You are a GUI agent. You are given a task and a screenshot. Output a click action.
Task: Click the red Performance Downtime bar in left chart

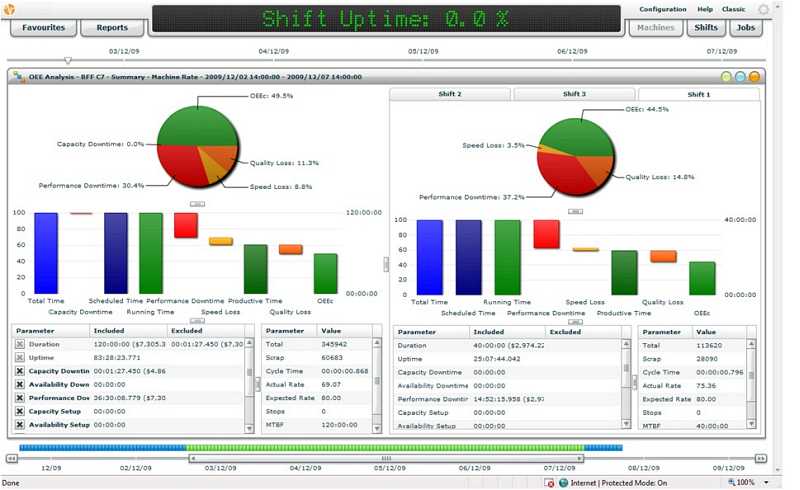point(186,225)
